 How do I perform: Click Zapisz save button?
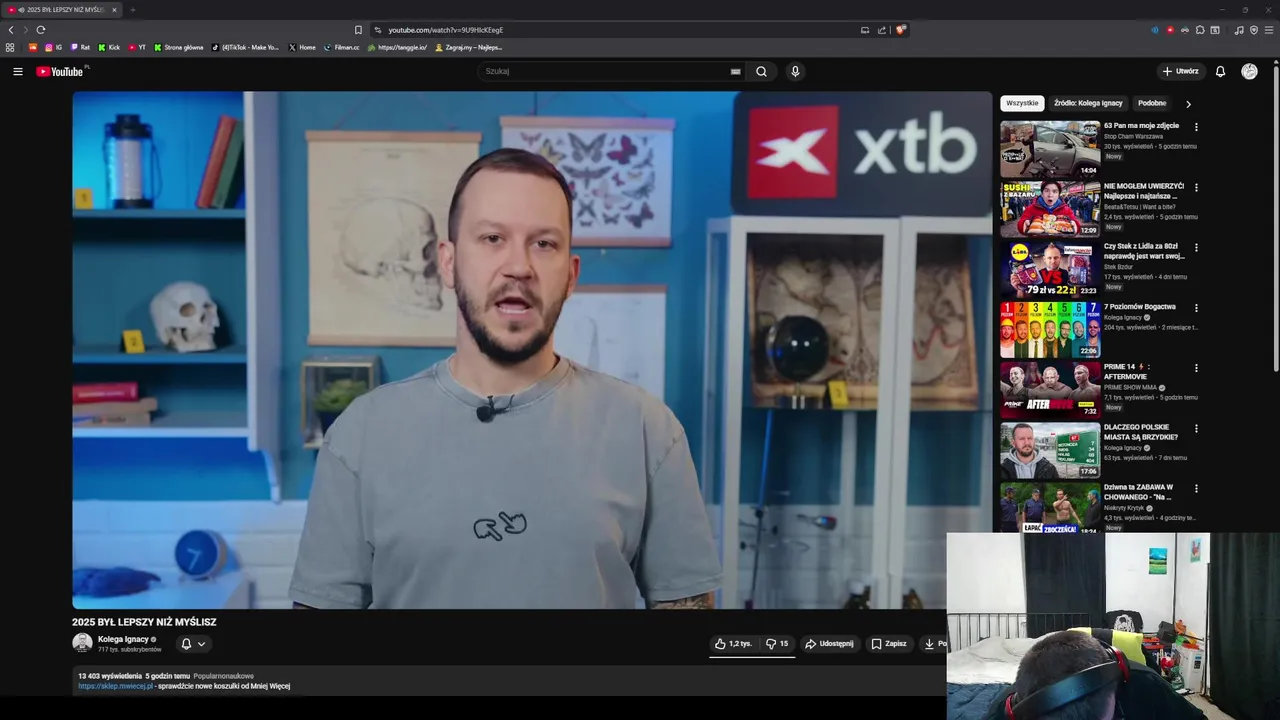tap(889, 644)
